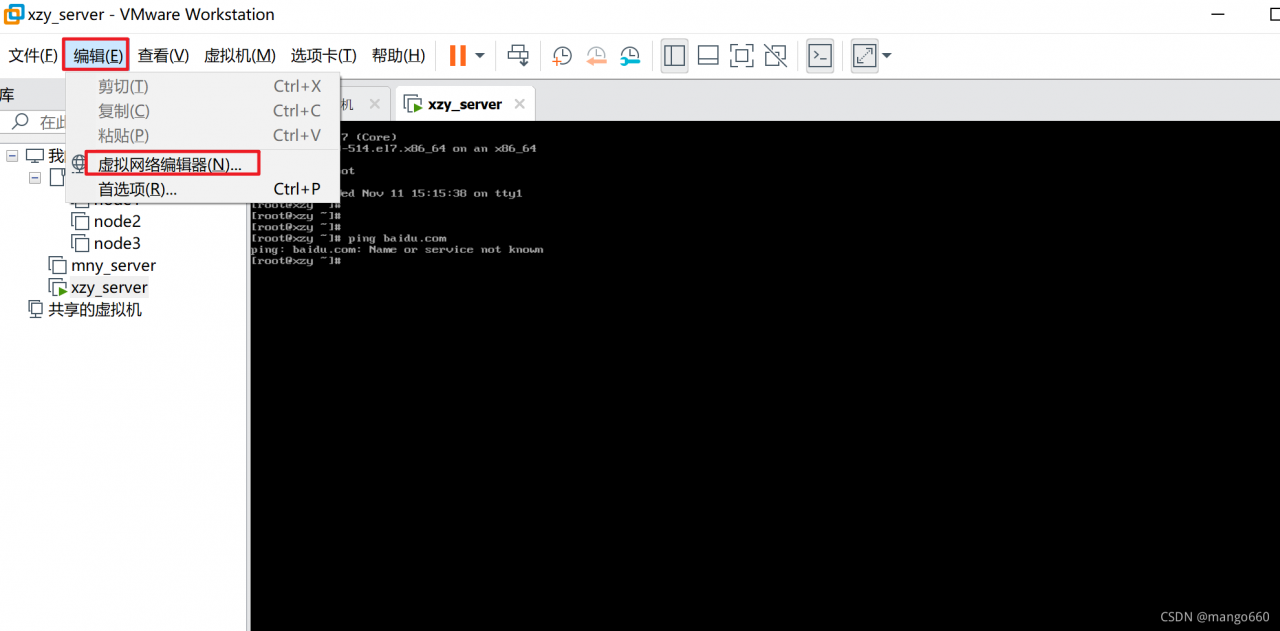Viewport: 1280px width, 631px height.
Task: Click the computer icon at the tree root
Action: 35,156
